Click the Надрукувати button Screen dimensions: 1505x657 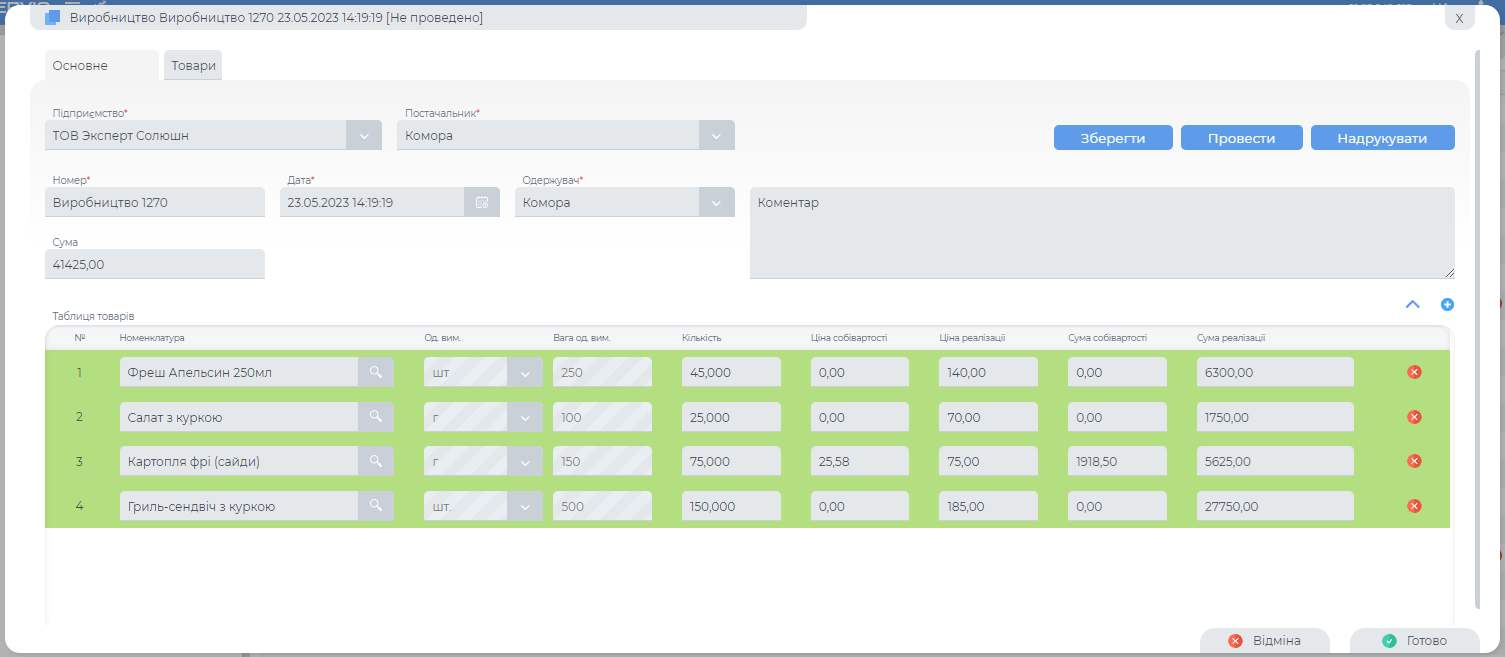(1382, 138)
